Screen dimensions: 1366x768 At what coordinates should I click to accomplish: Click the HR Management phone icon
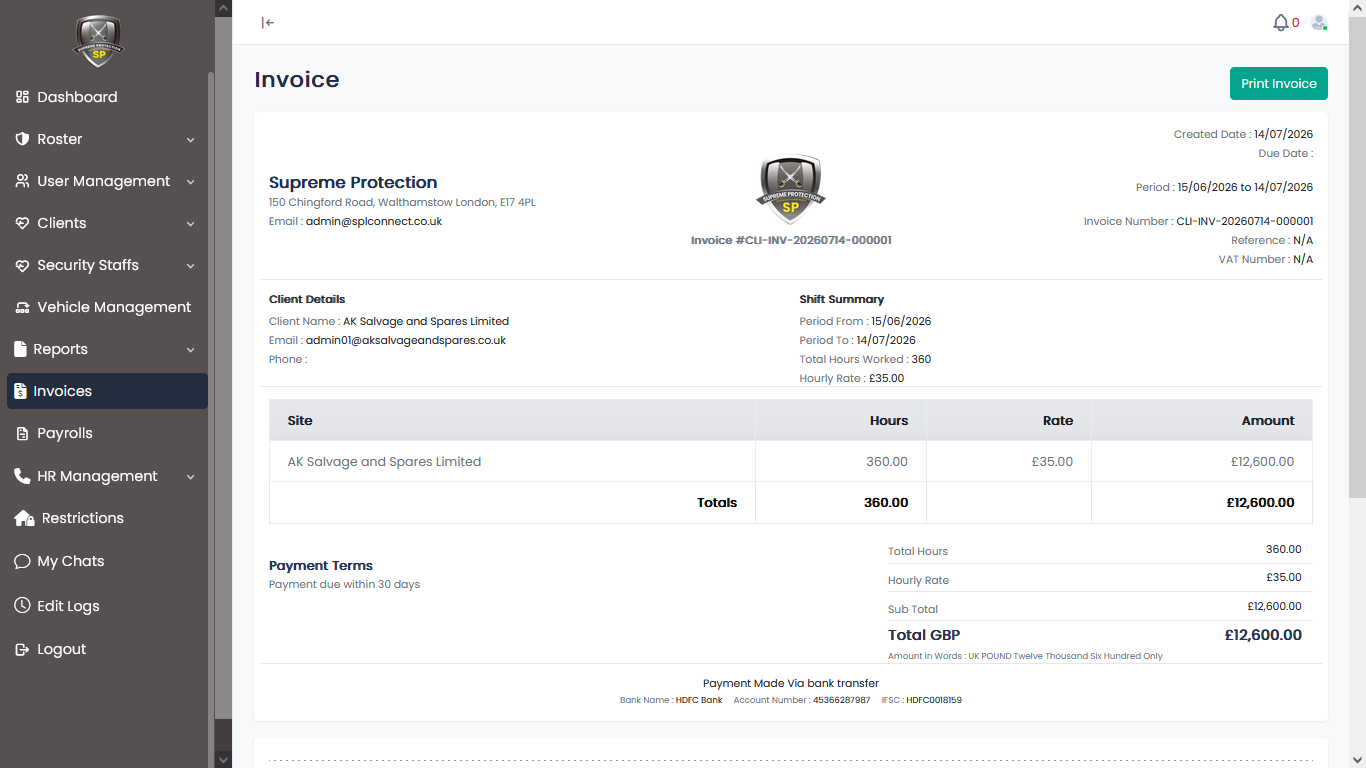tap(22, 476)
